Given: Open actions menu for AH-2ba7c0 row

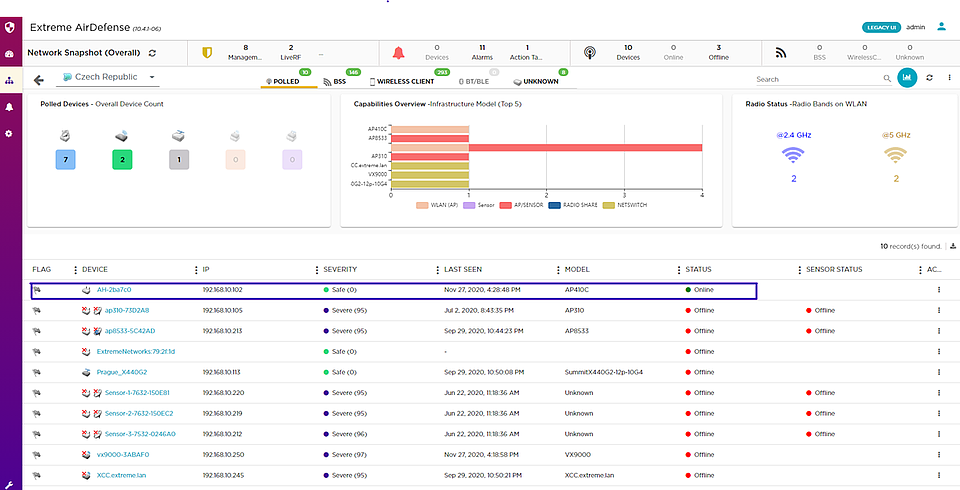Looking at the screenshot, I should click(939, 290).
